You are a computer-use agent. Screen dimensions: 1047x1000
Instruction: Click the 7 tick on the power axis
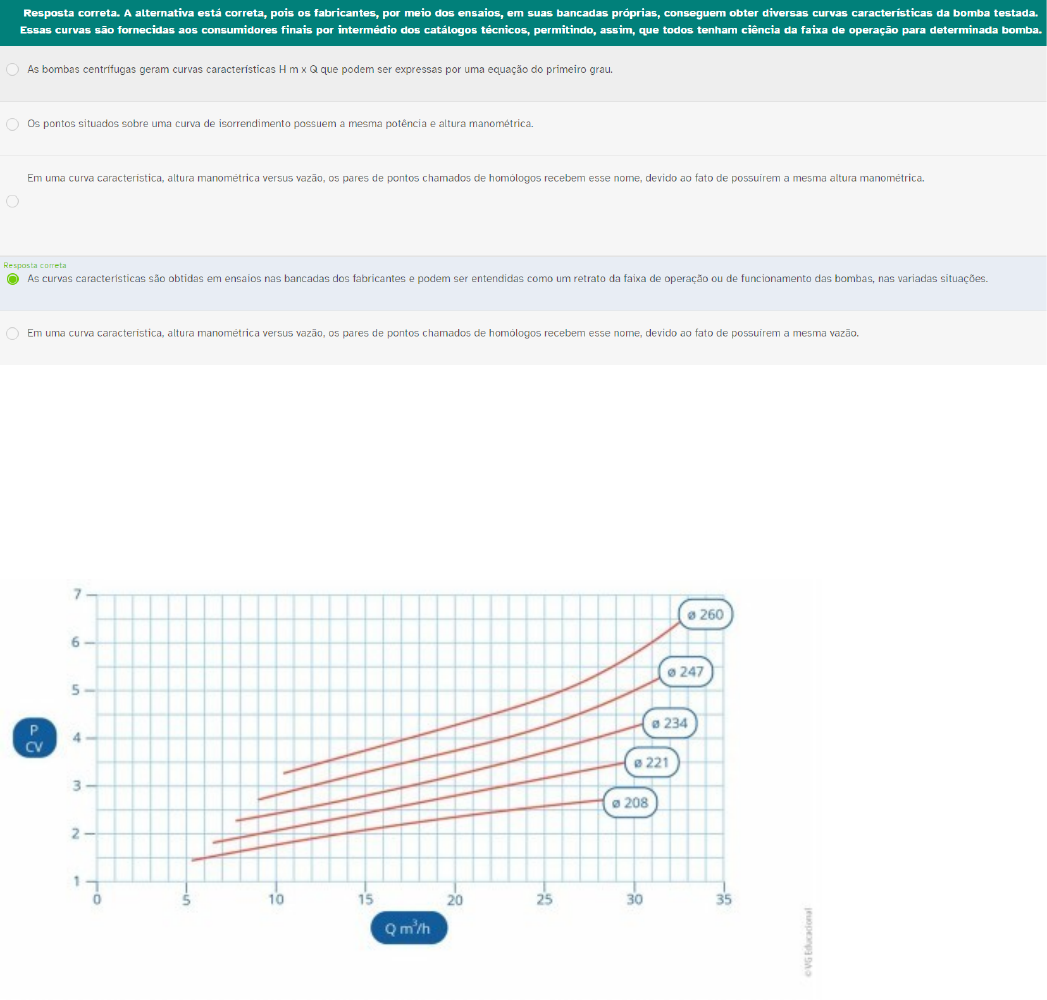coord(77,594)
